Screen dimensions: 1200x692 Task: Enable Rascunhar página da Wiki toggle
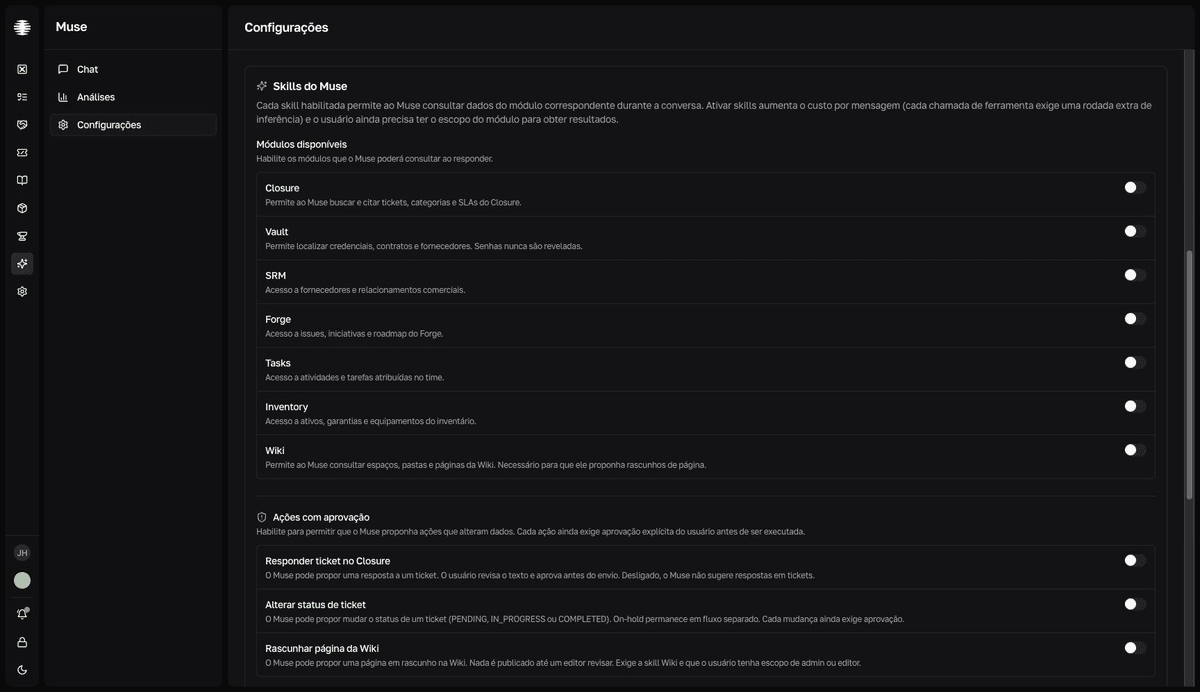[1135, 648]
